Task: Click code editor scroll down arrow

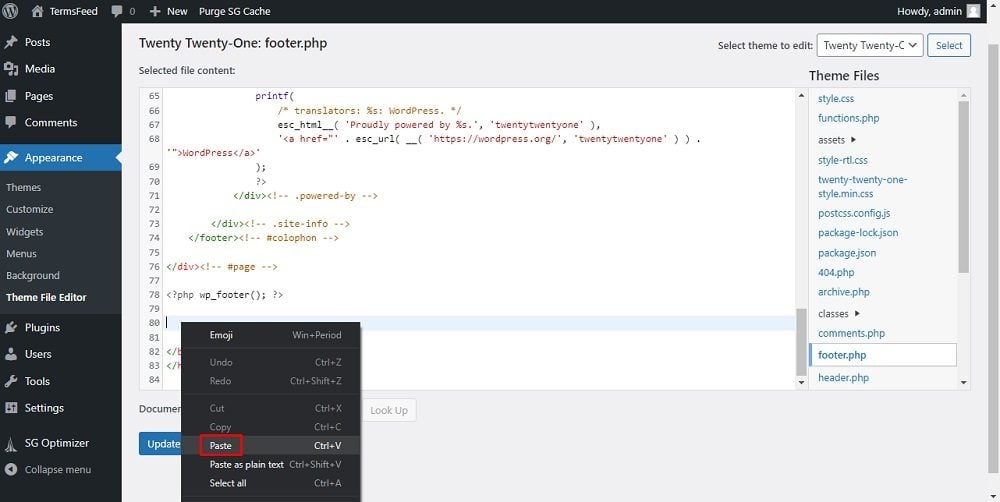Action: 802,382
